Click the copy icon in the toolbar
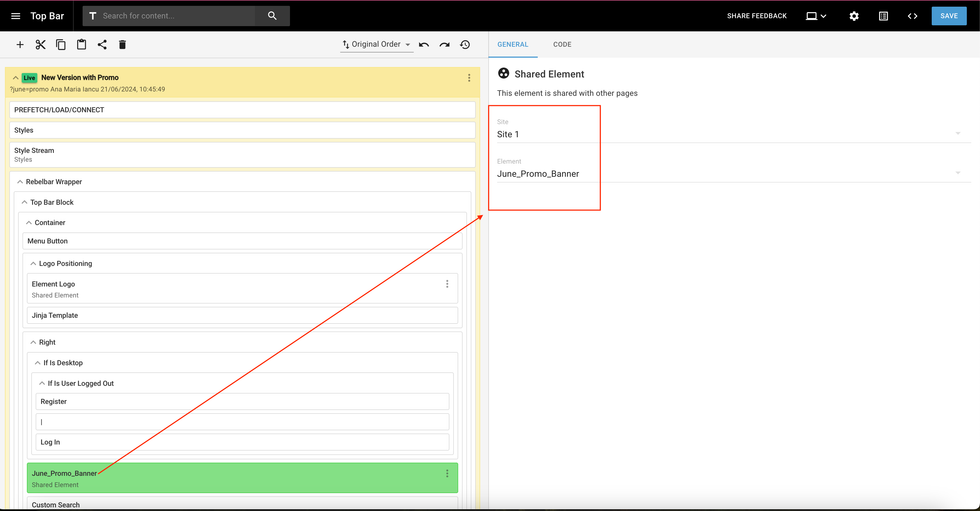 (x=61, y=45)
